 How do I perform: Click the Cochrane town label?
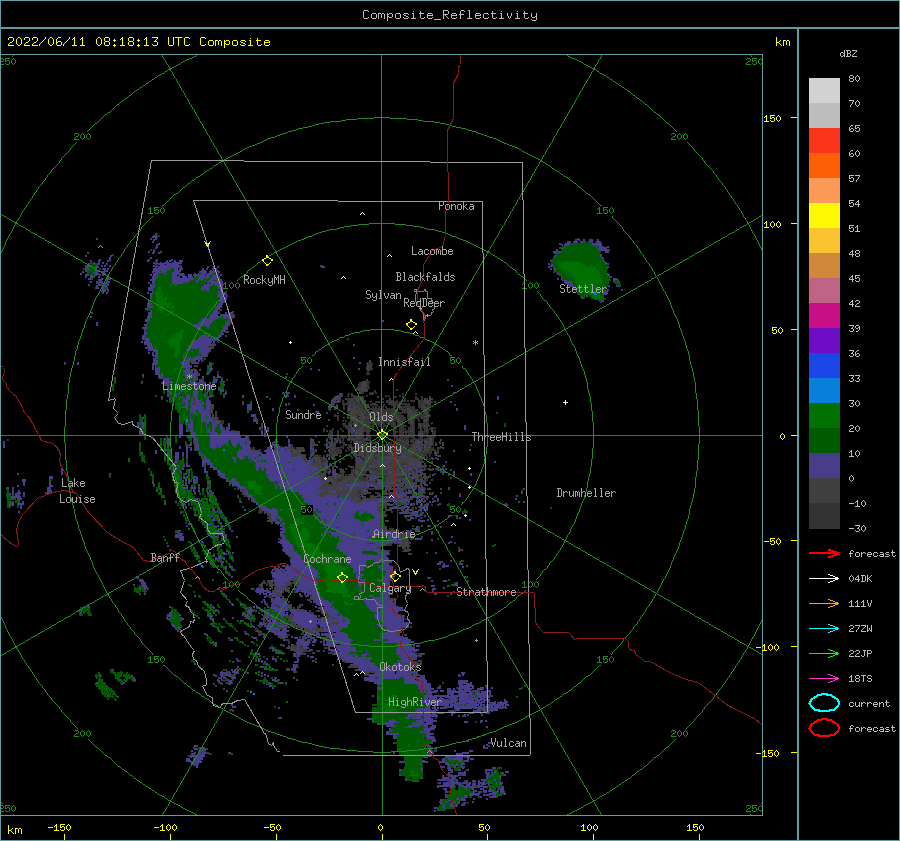pos(327,559)
